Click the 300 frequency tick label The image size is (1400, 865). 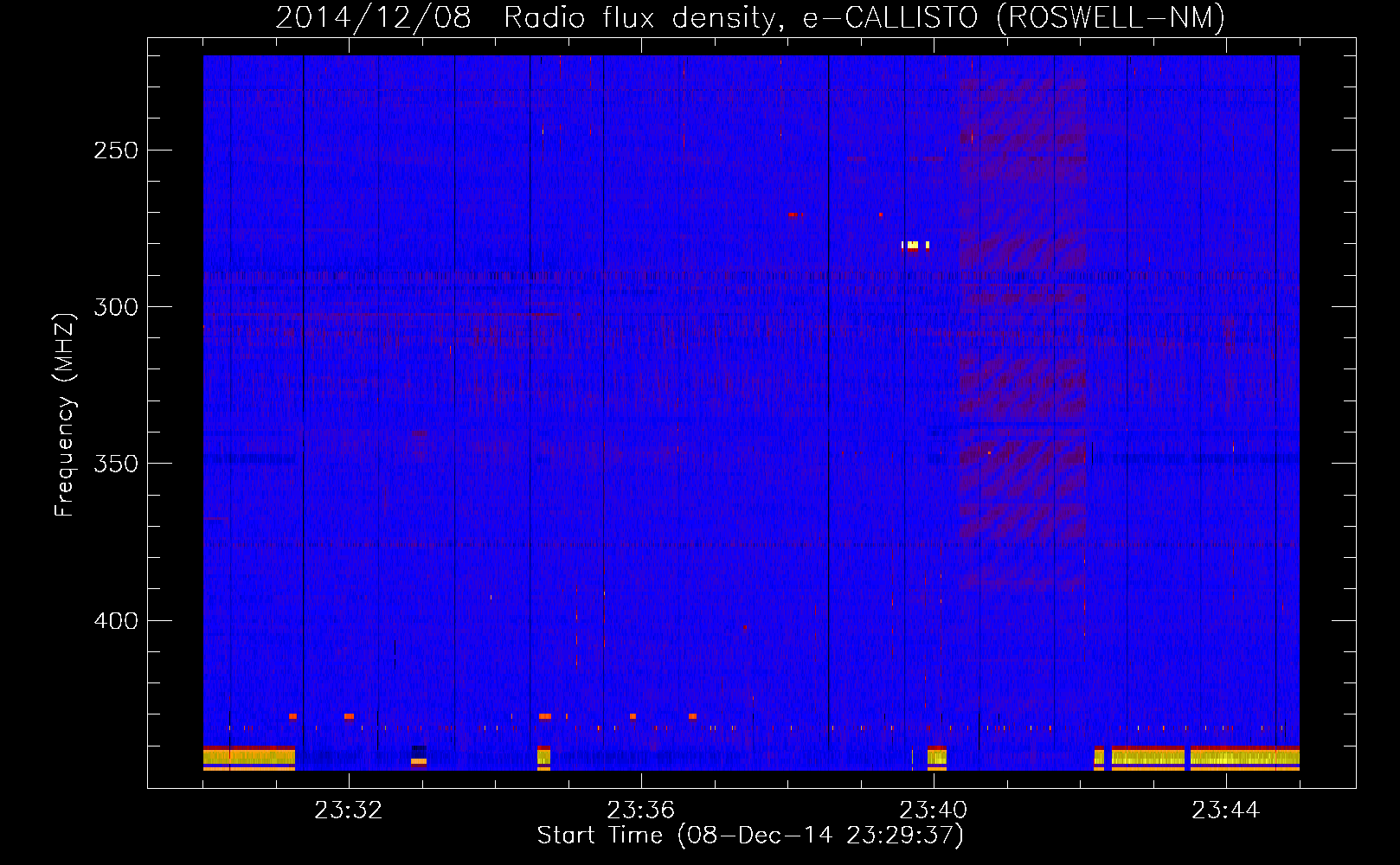click(116, 307)
